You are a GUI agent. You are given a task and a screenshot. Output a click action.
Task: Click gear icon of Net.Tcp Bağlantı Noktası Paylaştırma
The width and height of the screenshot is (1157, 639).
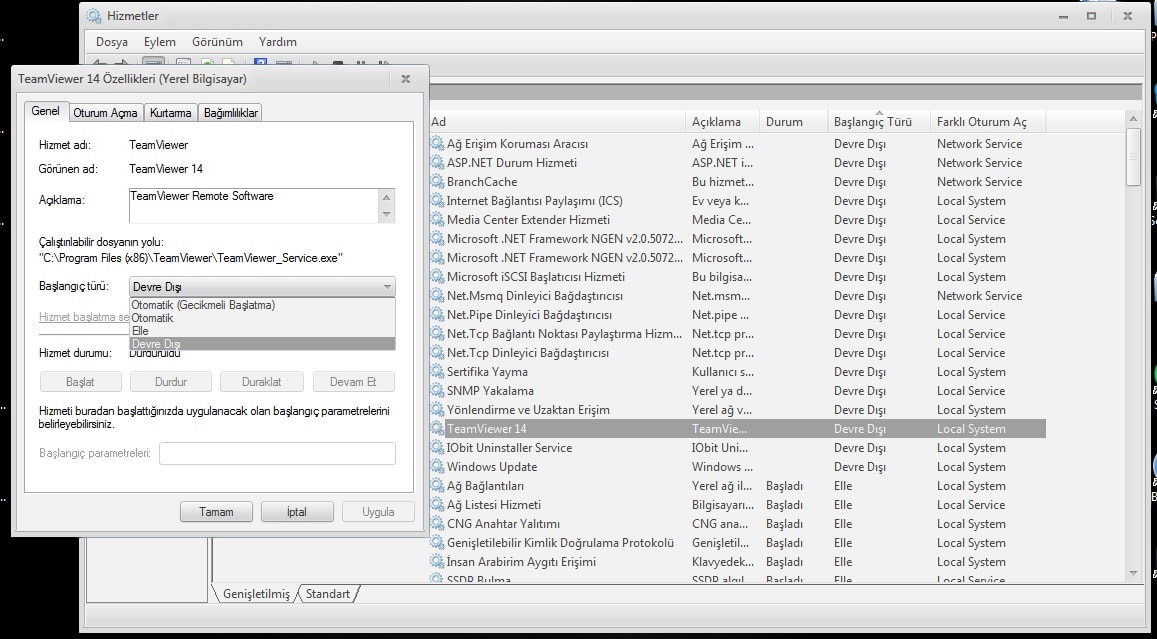(438, 334)
